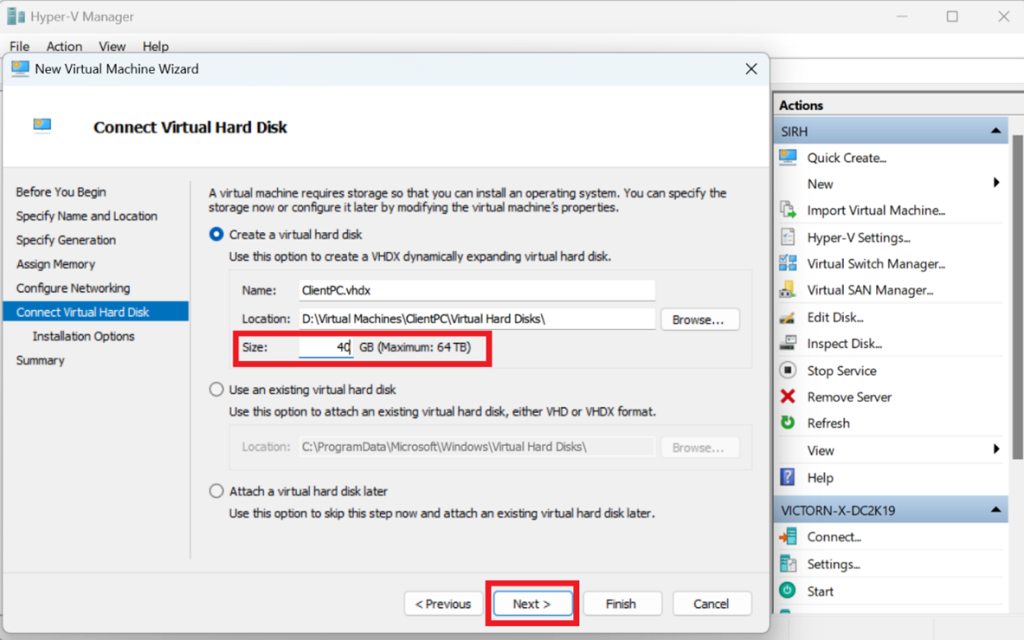1024x640 pixels.
Task: Click Virtual Switch Manager... action
Action: 876,264
